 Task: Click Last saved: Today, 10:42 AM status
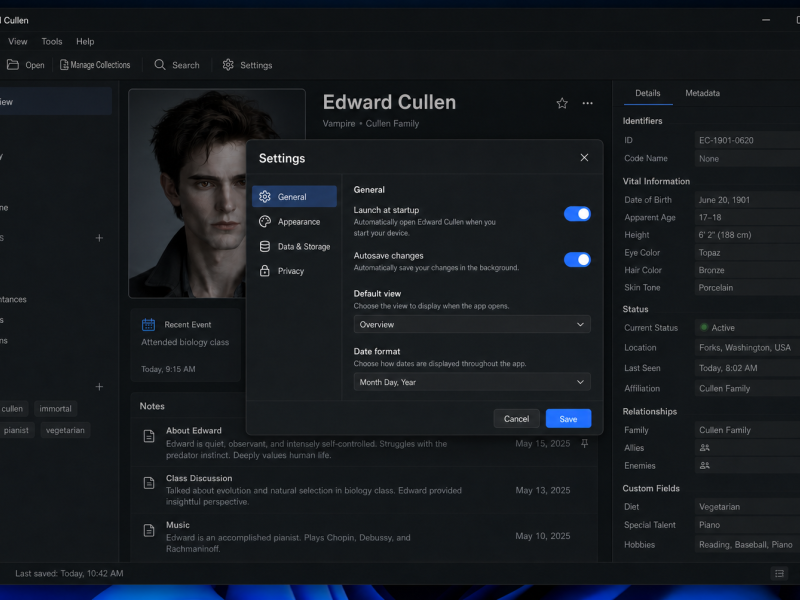point(69,573)
